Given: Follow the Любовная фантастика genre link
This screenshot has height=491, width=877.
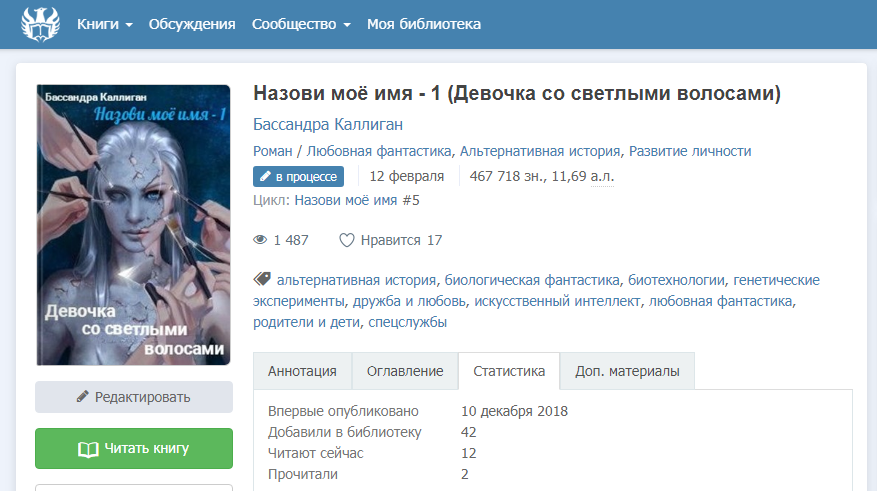Looking at the screenshot, I should pyautogui.click(x=381, y=152).
